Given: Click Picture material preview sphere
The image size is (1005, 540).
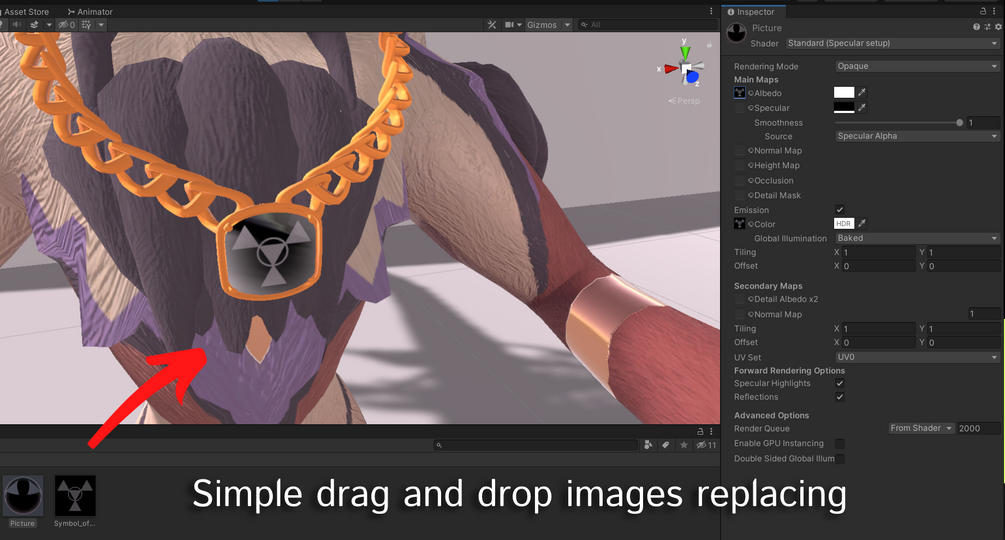Looking at the screenshot, I should coord(736,33).
